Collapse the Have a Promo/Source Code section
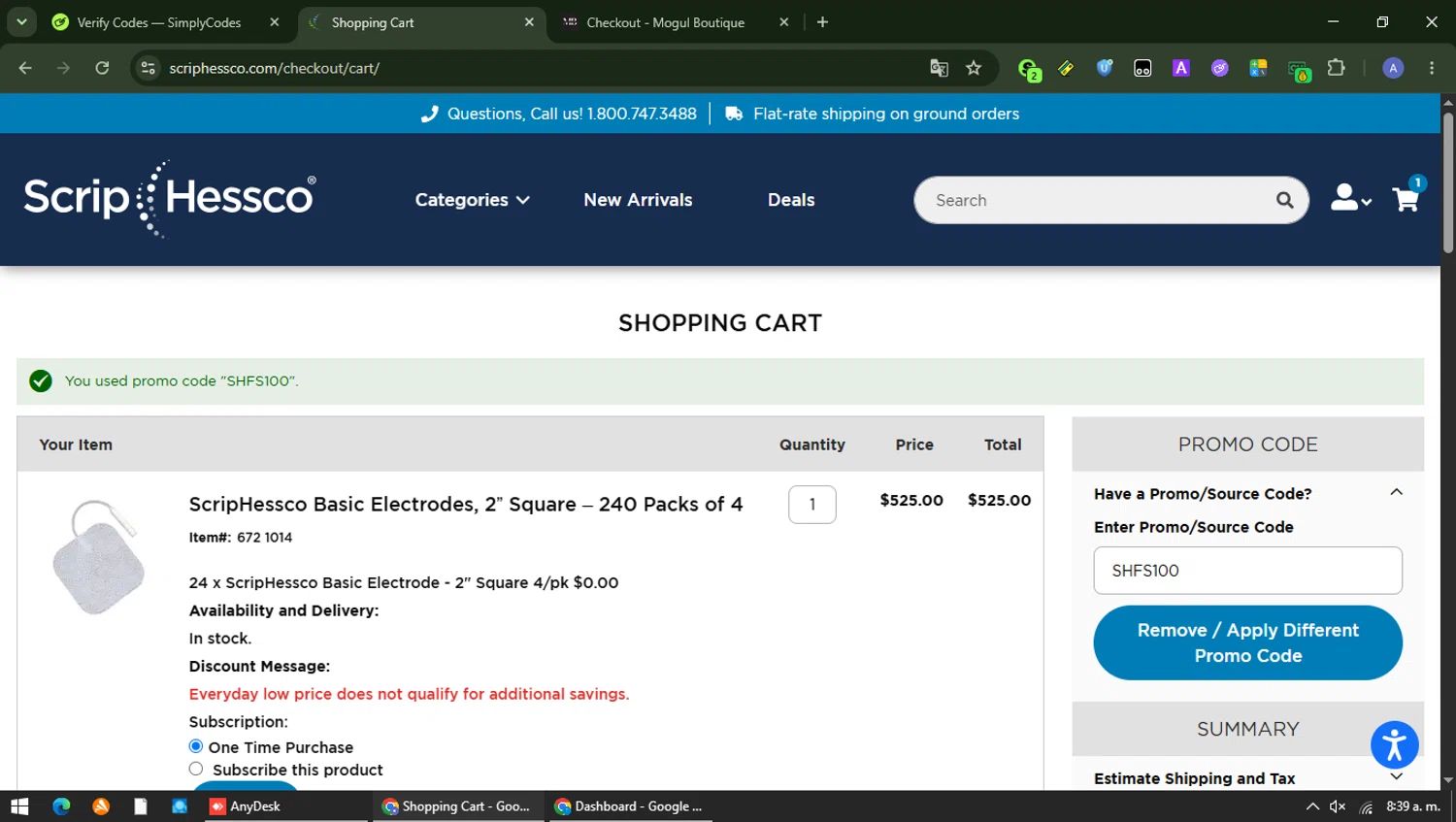Viewport: 1456px width, 822px height. click(1396, 493)
